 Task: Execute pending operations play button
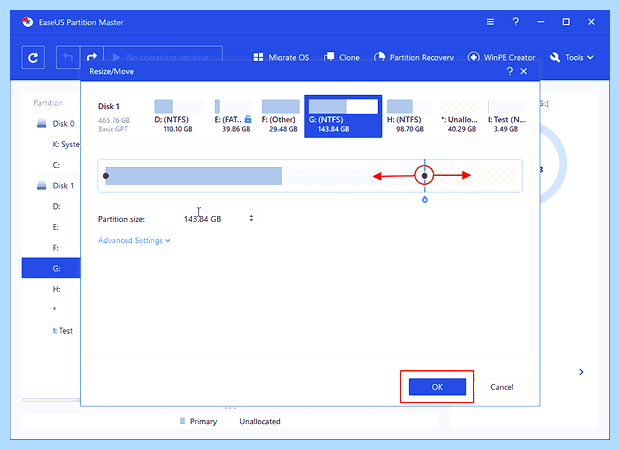(116, 58)
